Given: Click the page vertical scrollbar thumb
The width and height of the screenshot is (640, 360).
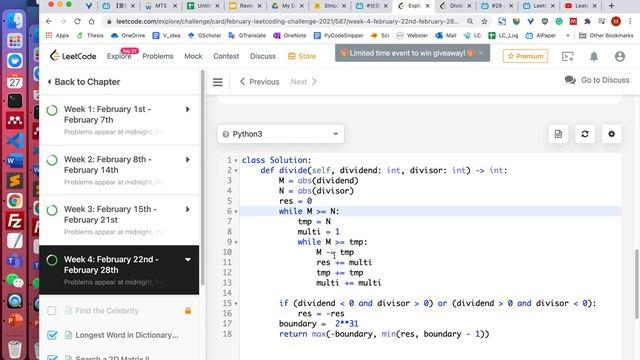Looking at the screenshot, I should tap(637, 284).
